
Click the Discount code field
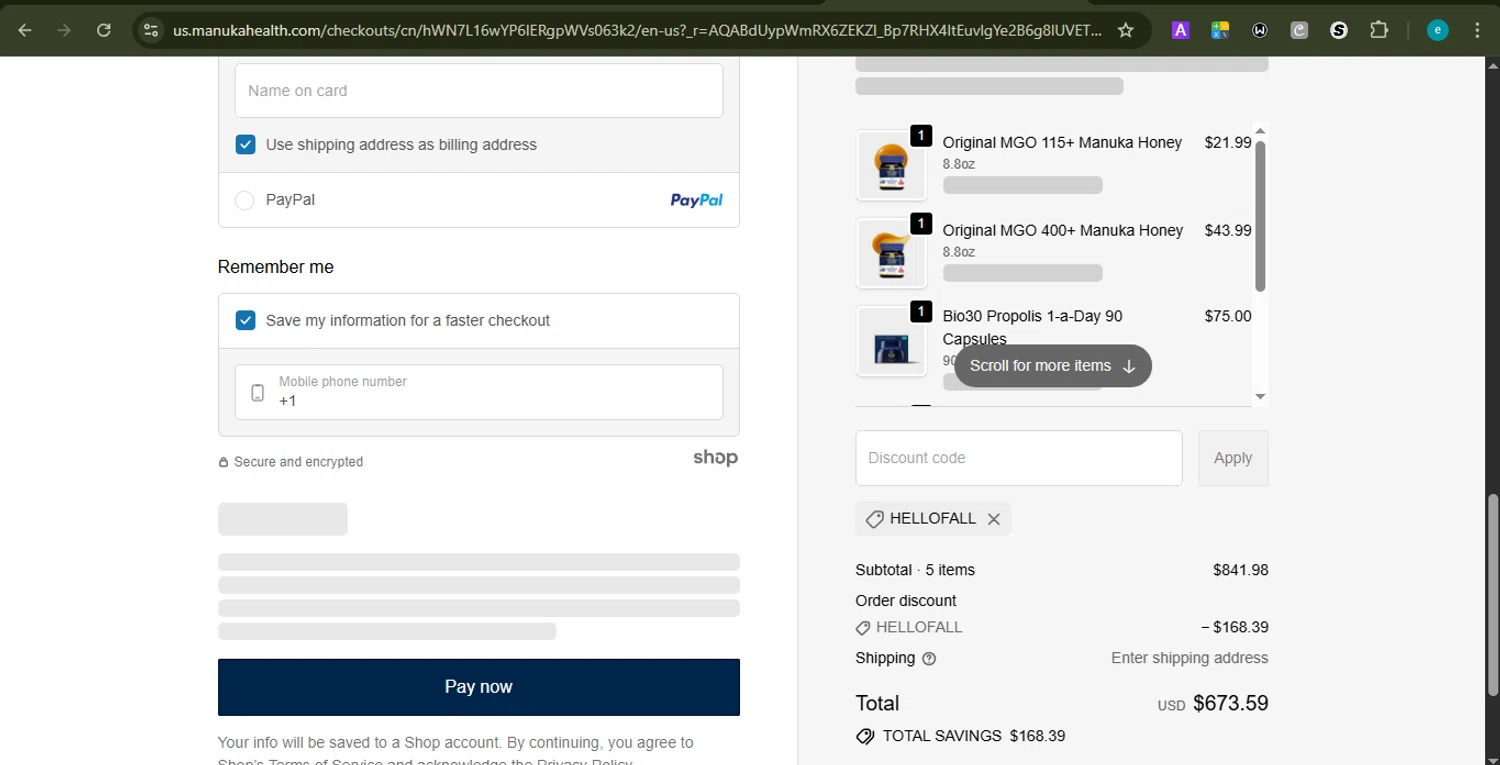click(1019, 458)
